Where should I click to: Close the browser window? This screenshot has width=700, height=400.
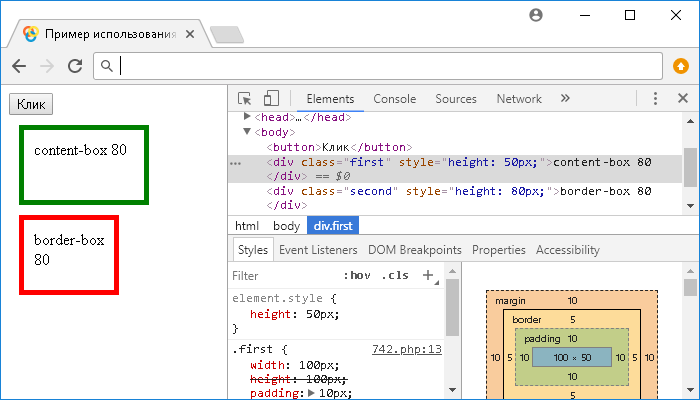[x=675, y=15]
